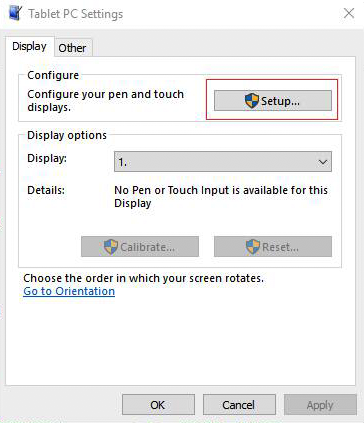Viewport: 364px width, 423px height.
Task: Open the Display selection combo box
Action: [223, 162]
